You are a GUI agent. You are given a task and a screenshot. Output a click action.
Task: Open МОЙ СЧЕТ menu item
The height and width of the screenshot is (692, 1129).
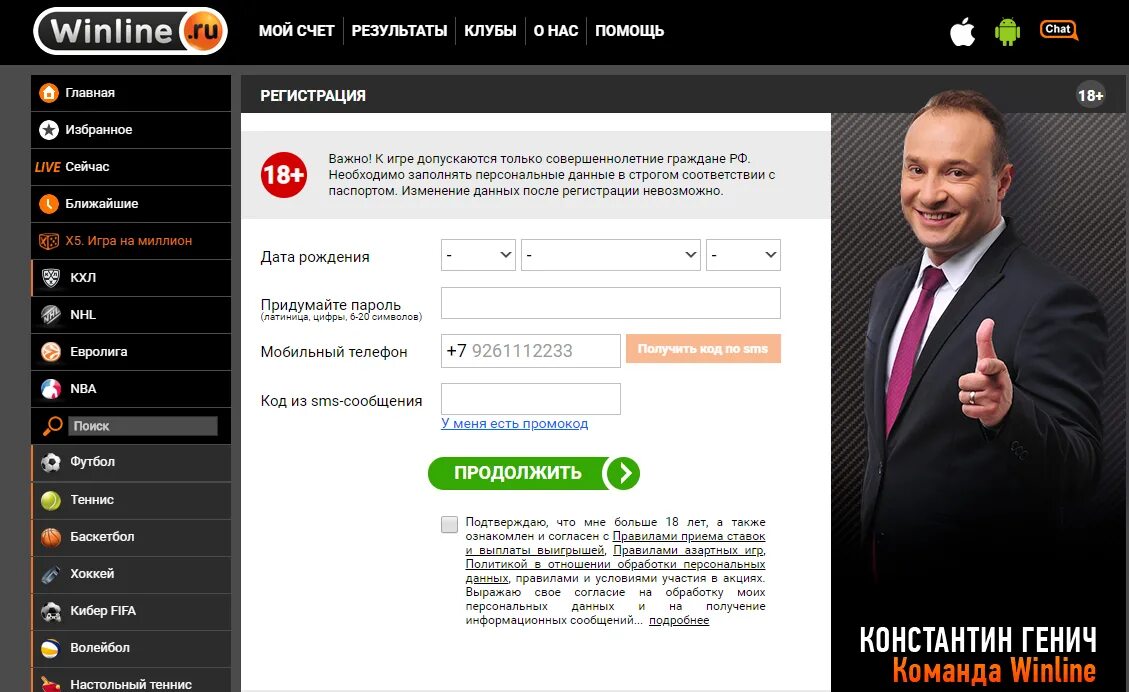pyautogui.click(x=297, y=31)
